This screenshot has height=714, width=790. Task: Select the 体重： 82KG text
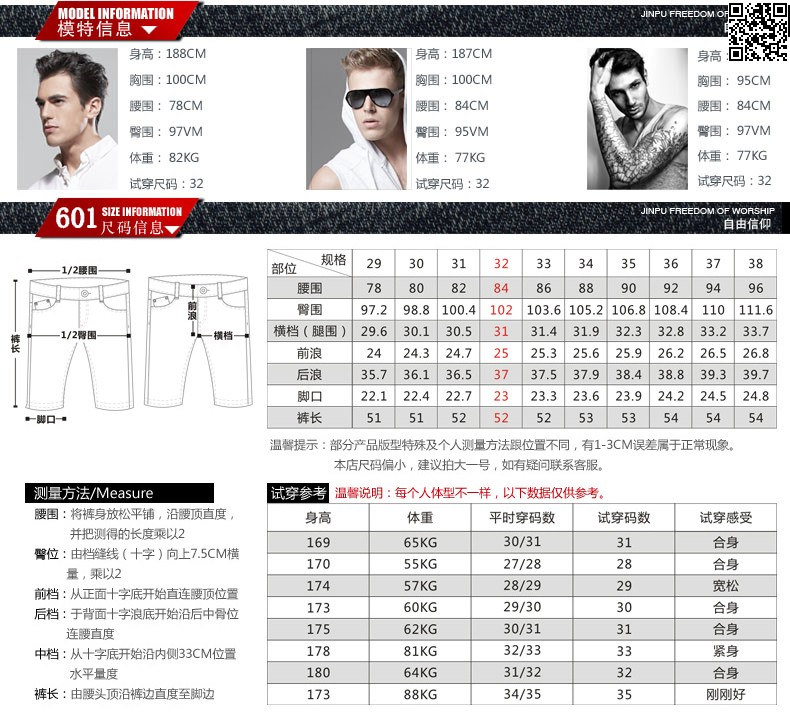tap(164, 158)
